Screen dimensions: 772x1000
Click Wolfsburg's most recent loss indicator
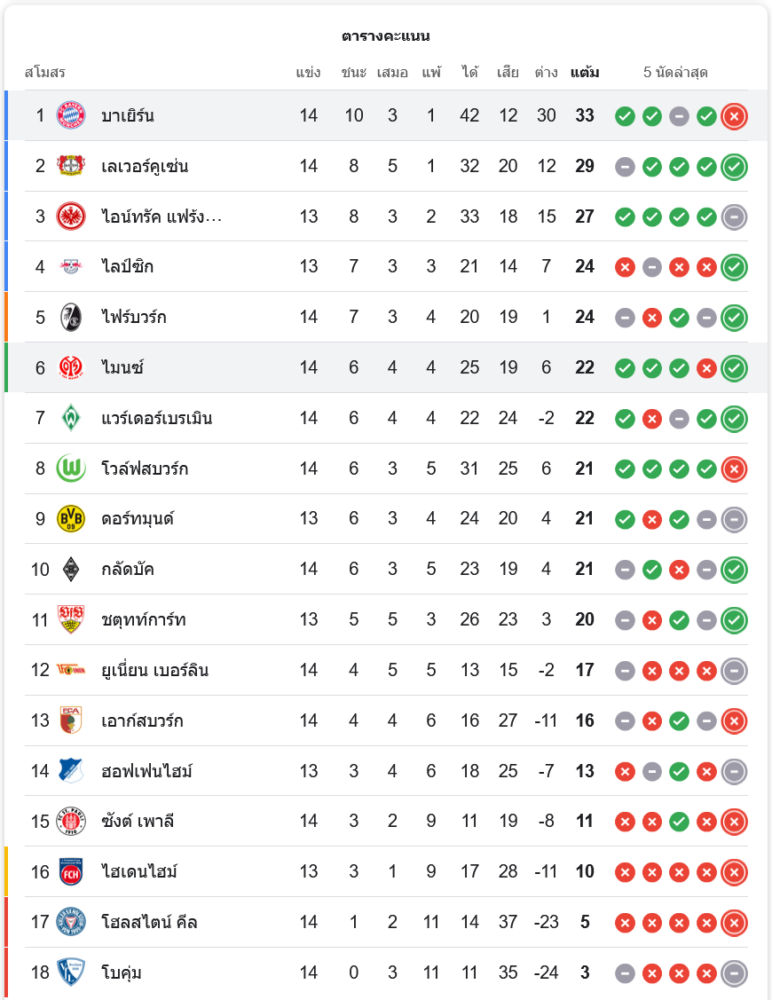(x=734, y=468)
